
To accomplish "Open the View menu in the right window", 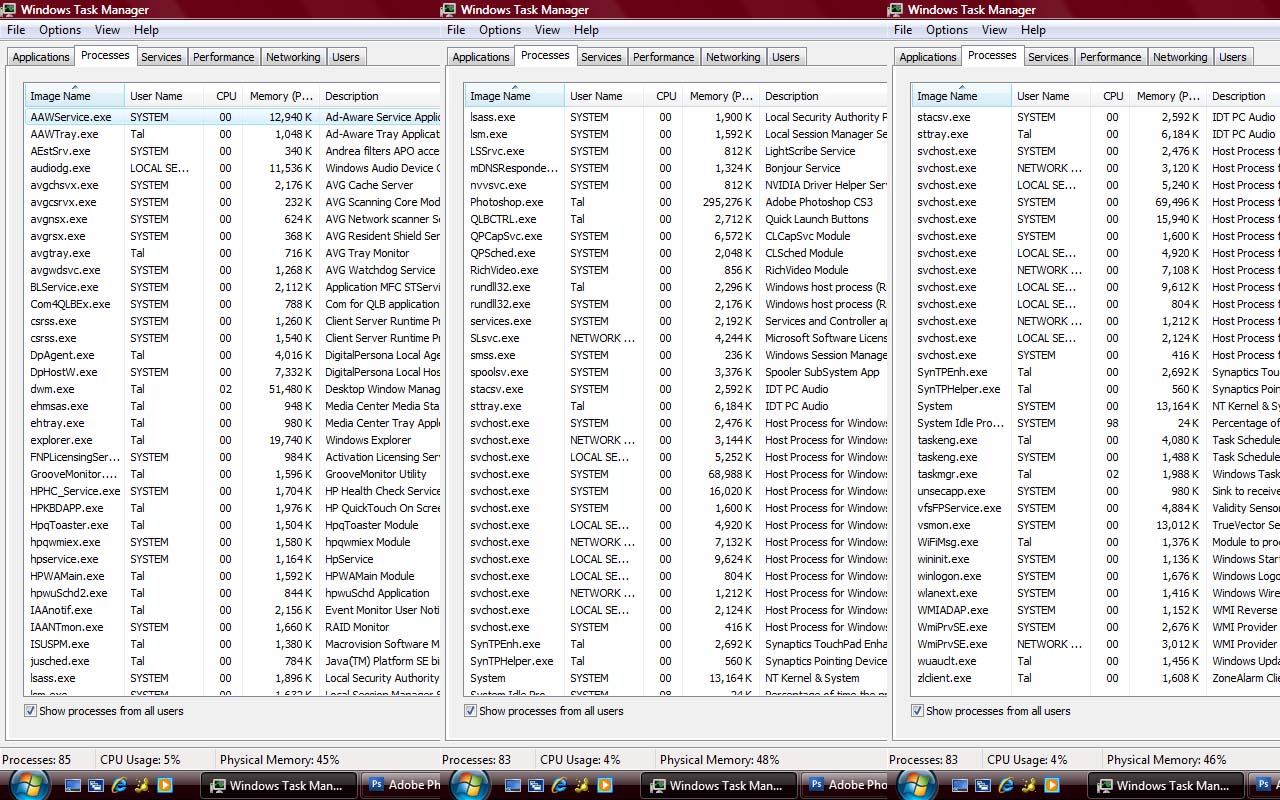I will pos(994,30).
